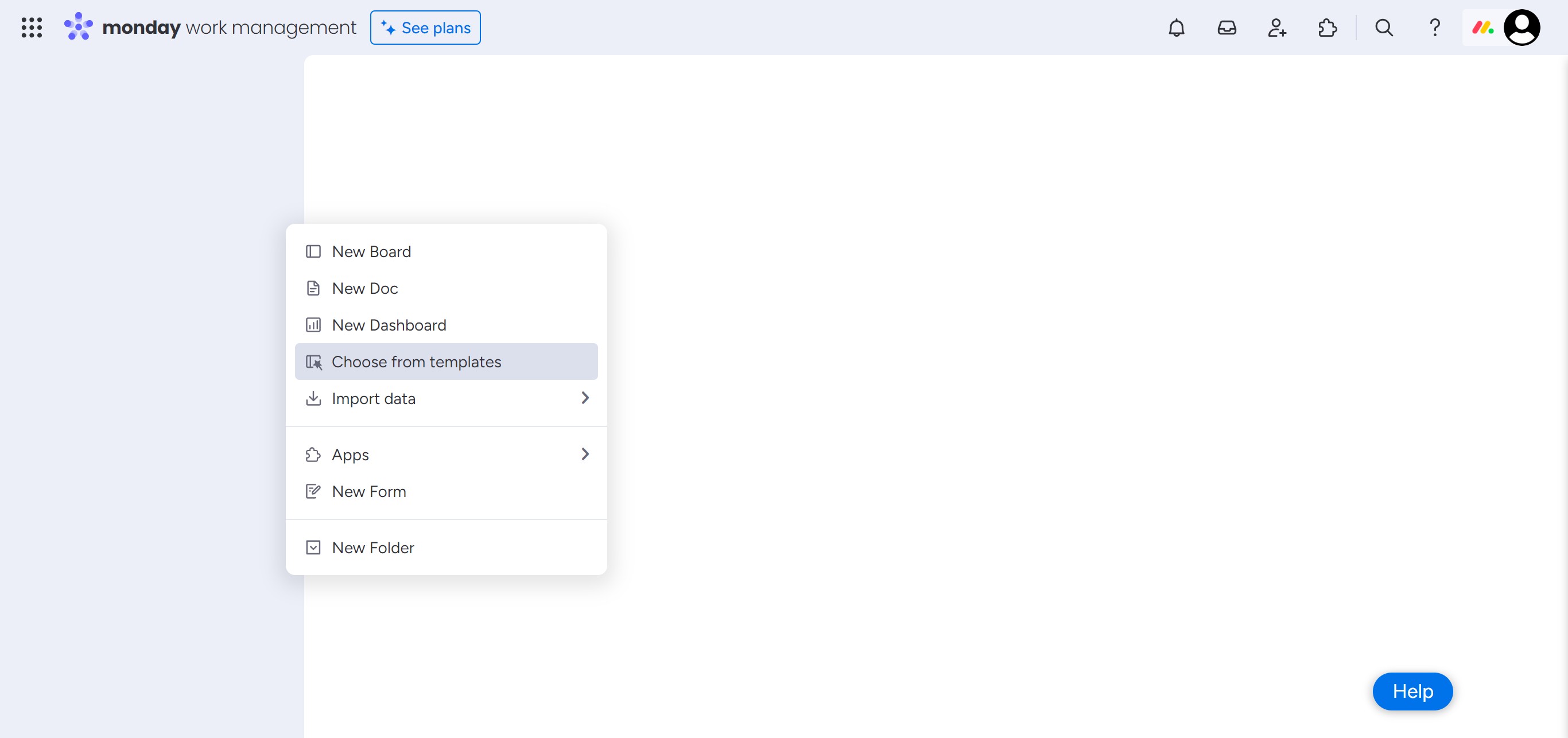Open the apps grid switcher icon
The height and width of the screenshot is (738, 1568).
(32, 28)
